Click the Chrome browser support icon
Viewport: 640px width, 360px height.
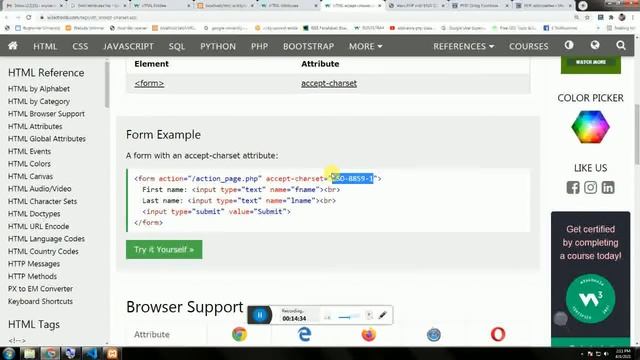240,334
